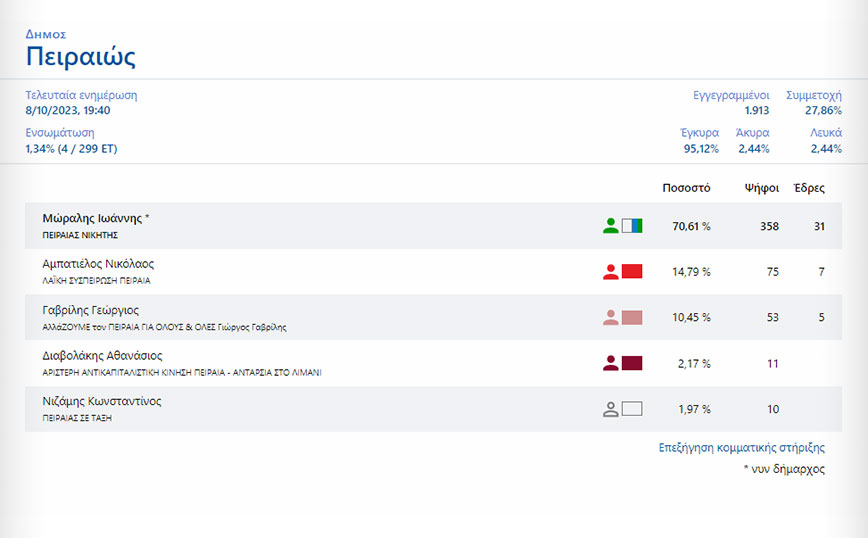Select the candidate name Αμπατιέλος Νικόλαος
The image size is (868, 538).
click(98, 264)
